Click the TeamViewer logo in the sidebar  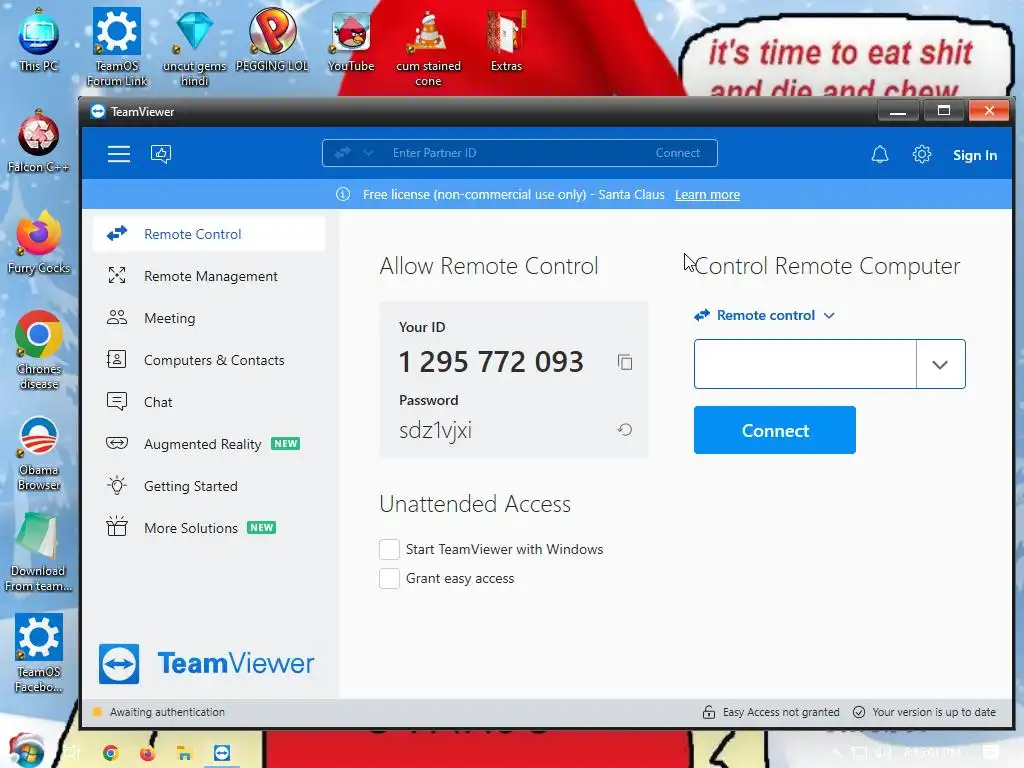pyautogui.click(x=119, y=664)
